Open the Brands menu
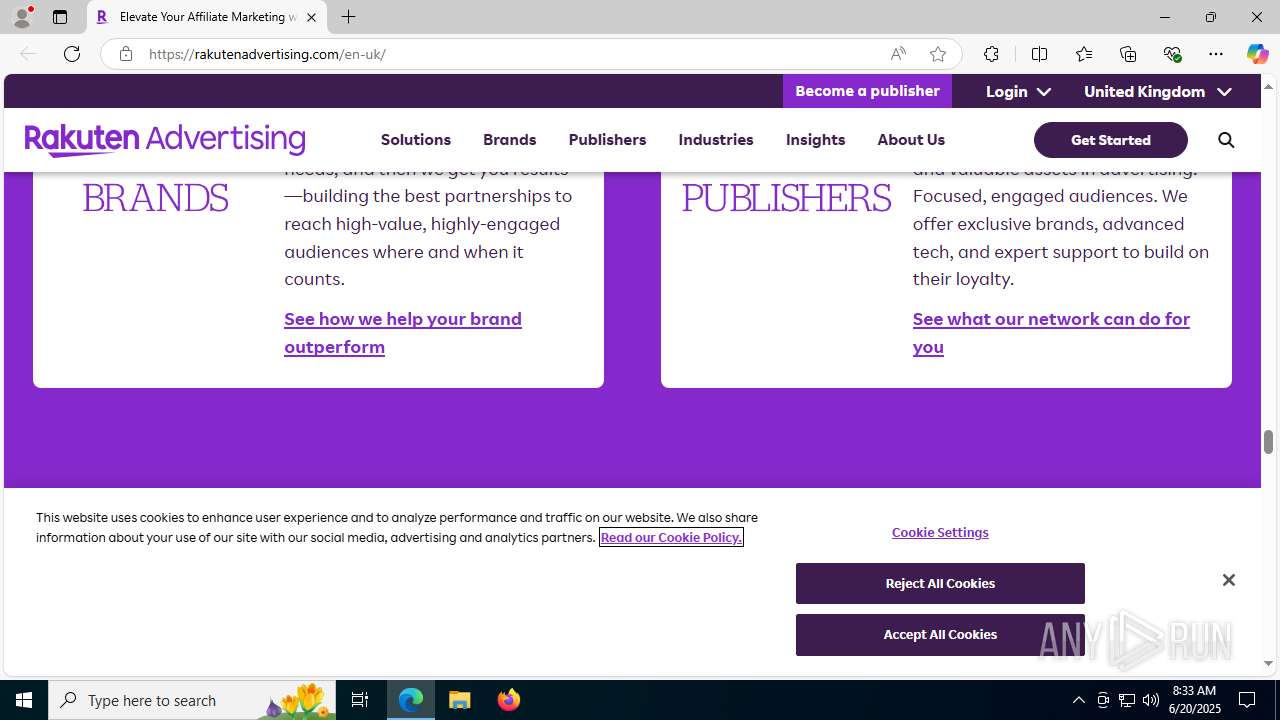This screenshot has height=720, width=1280. (509, 140)
